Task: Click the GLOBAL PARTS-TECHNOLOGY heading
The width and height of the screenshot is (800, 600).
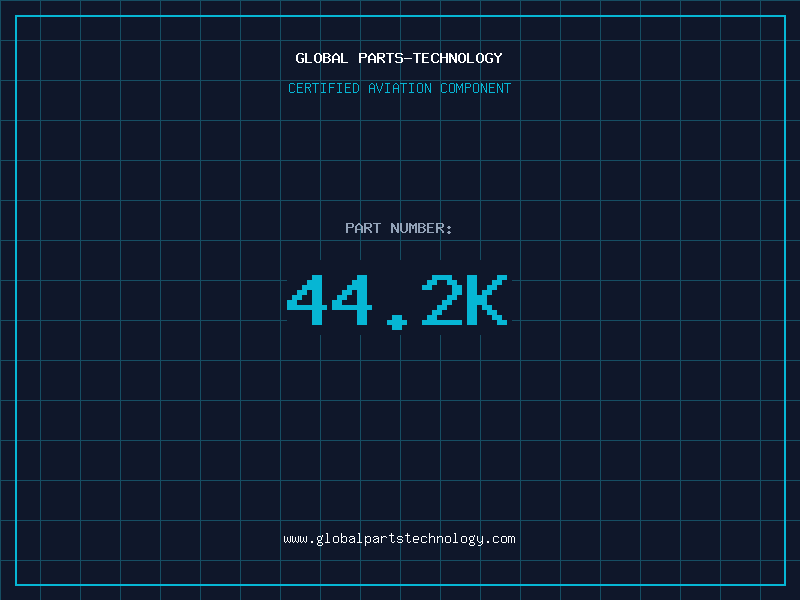Action: (399, 58)
